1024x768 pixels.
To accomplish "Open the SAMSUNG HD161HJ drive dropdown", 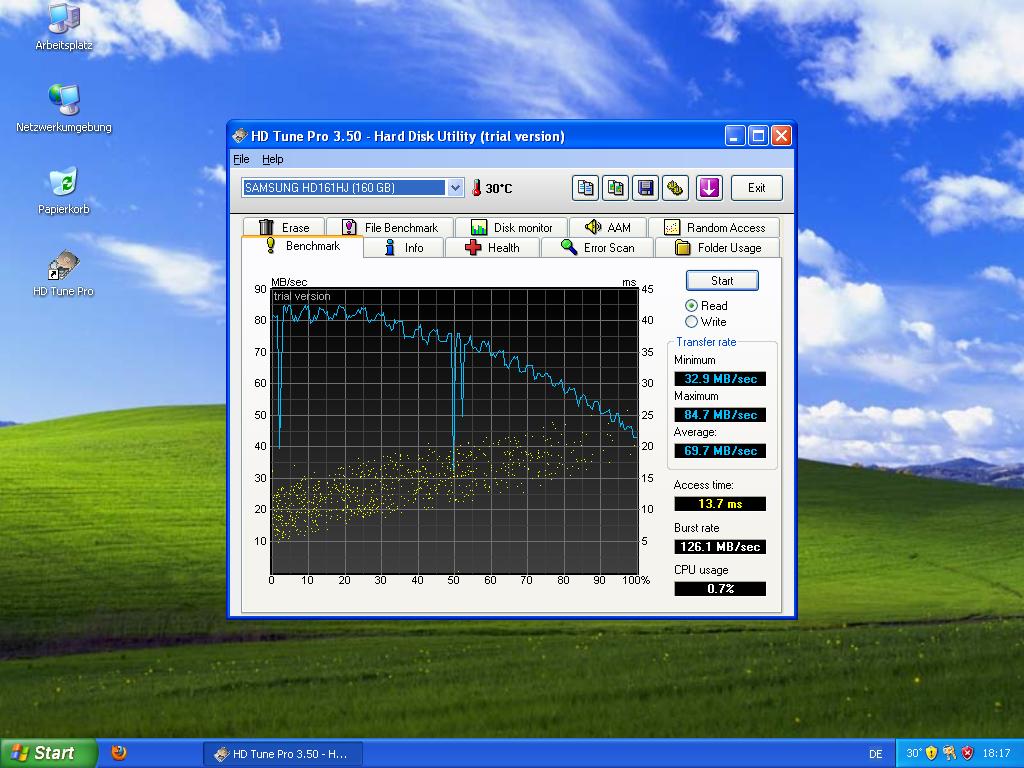I will point(455,188).
